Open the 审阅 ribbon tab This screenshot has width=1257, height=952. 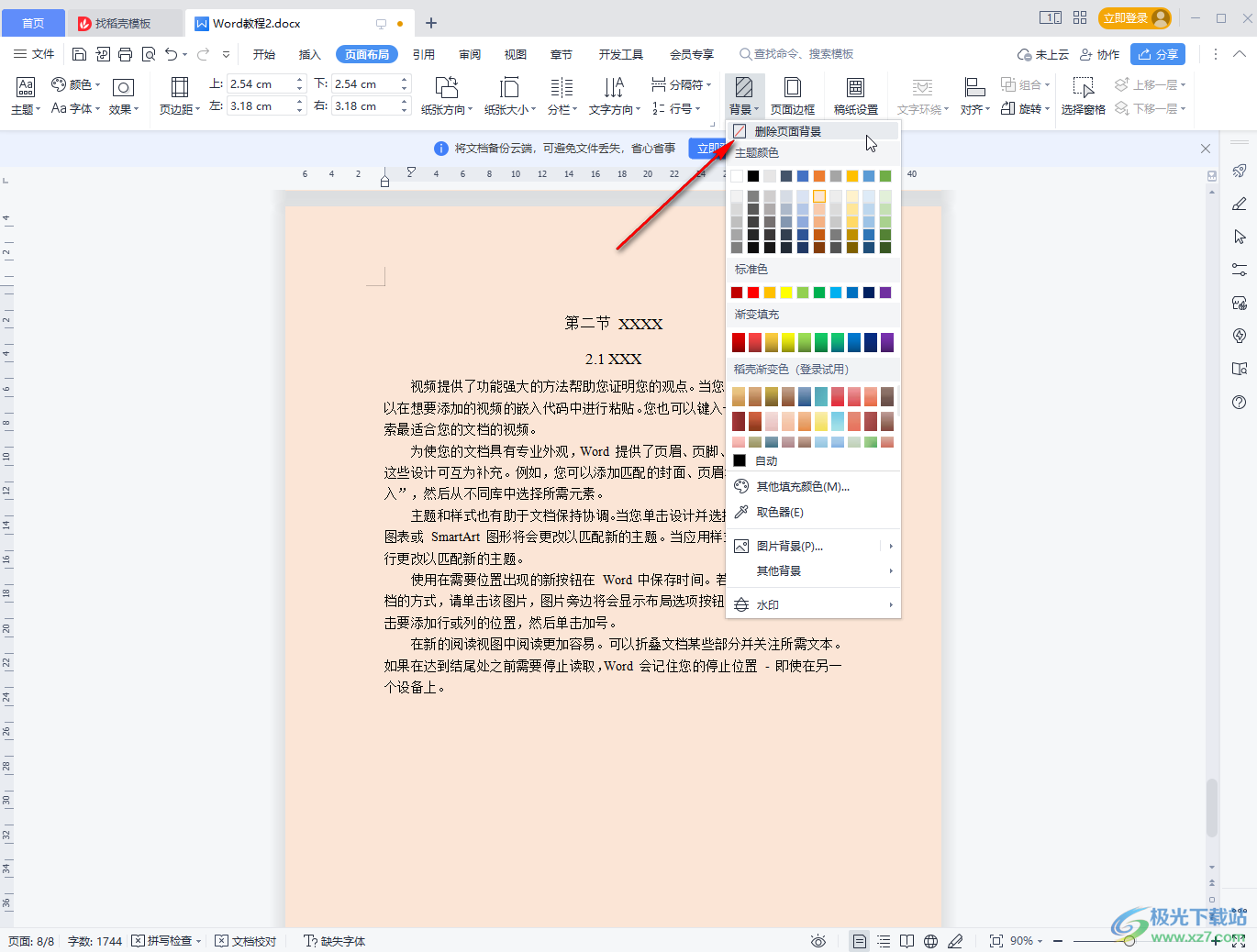(470, 54)
